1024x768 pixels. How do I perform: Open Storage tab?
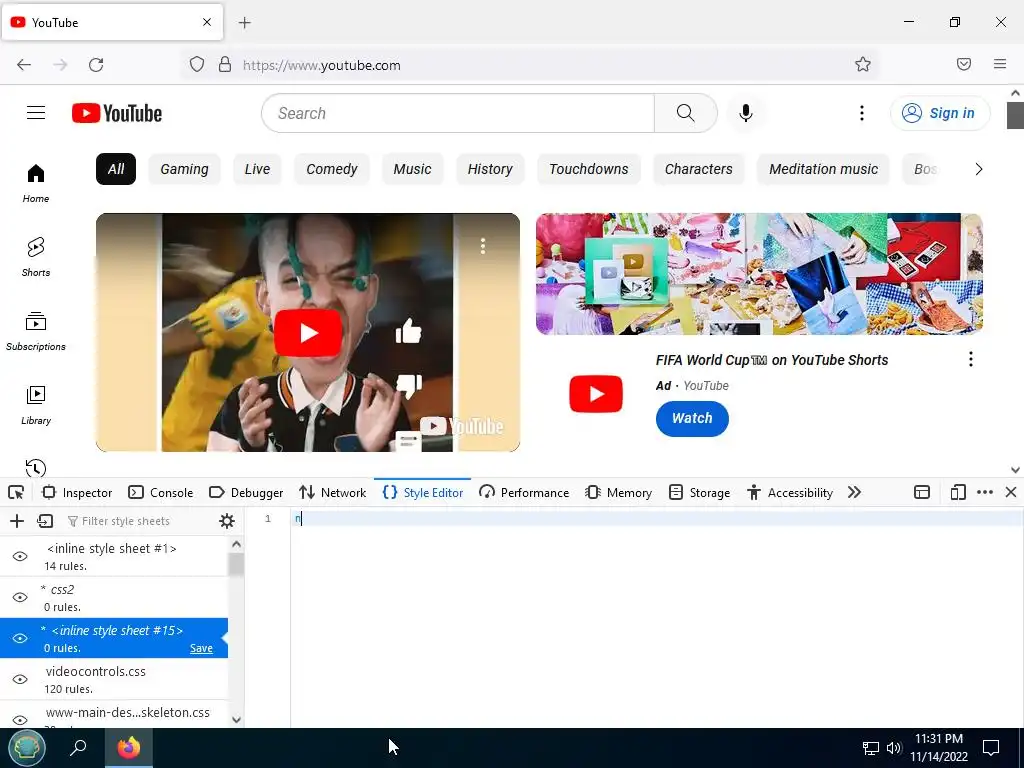700,492
